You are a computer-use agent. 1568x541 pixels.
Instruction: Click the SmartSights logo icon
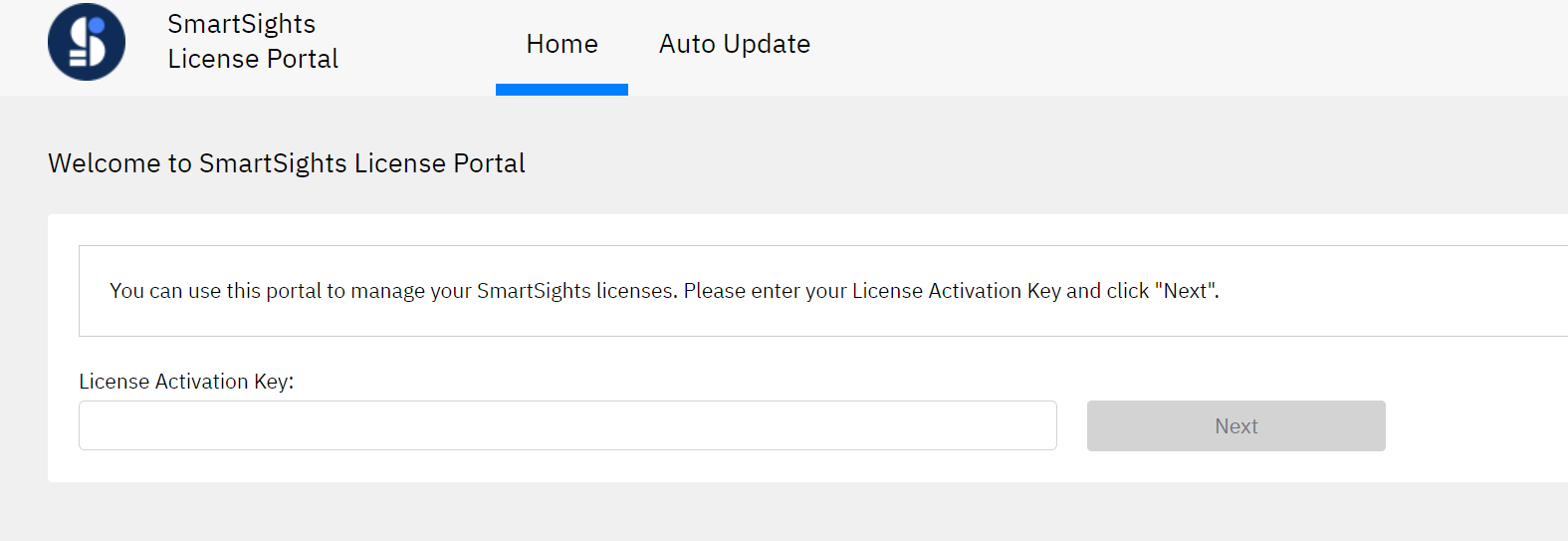[x=87, y=42]
